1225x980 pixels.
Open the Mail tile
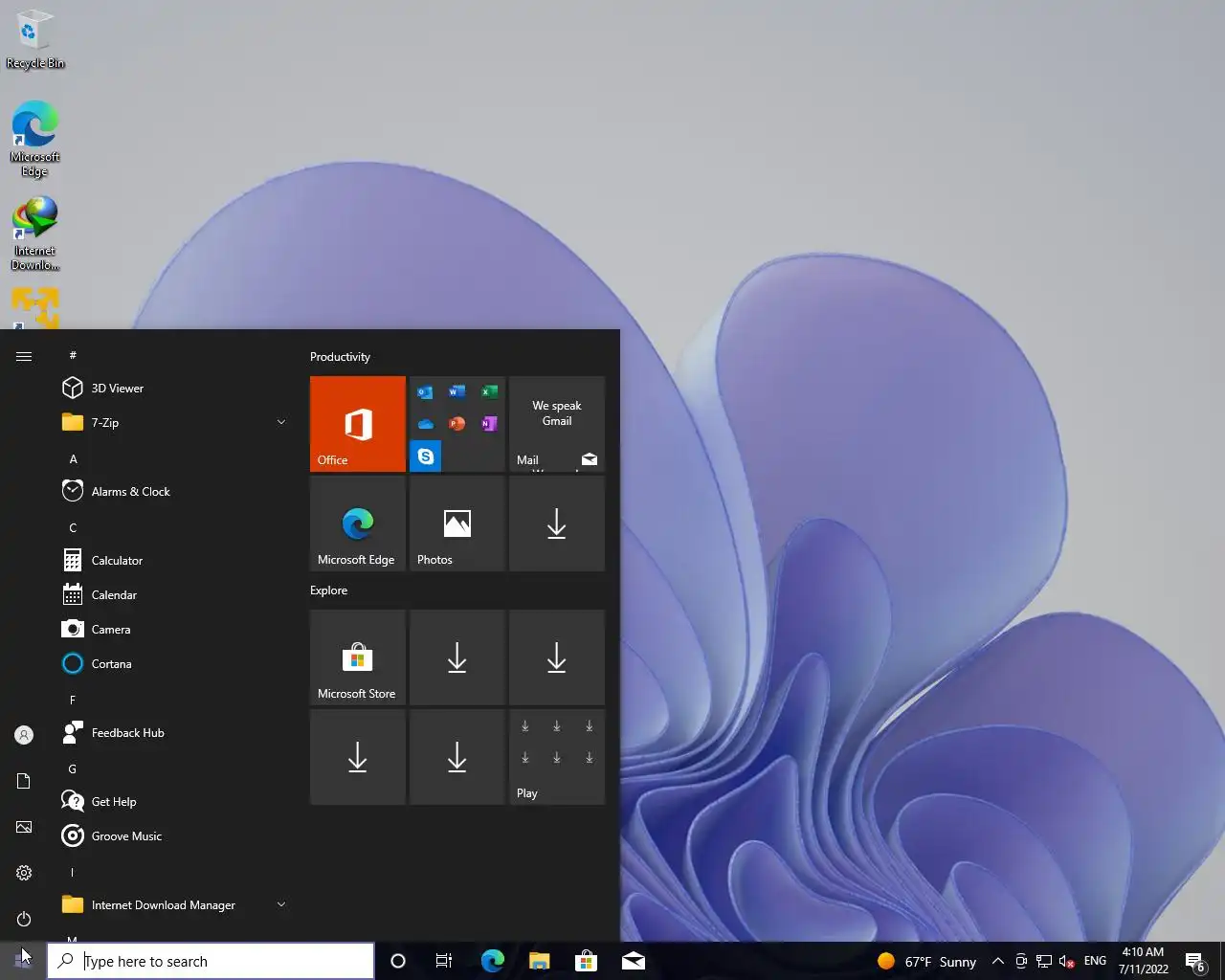557,424
